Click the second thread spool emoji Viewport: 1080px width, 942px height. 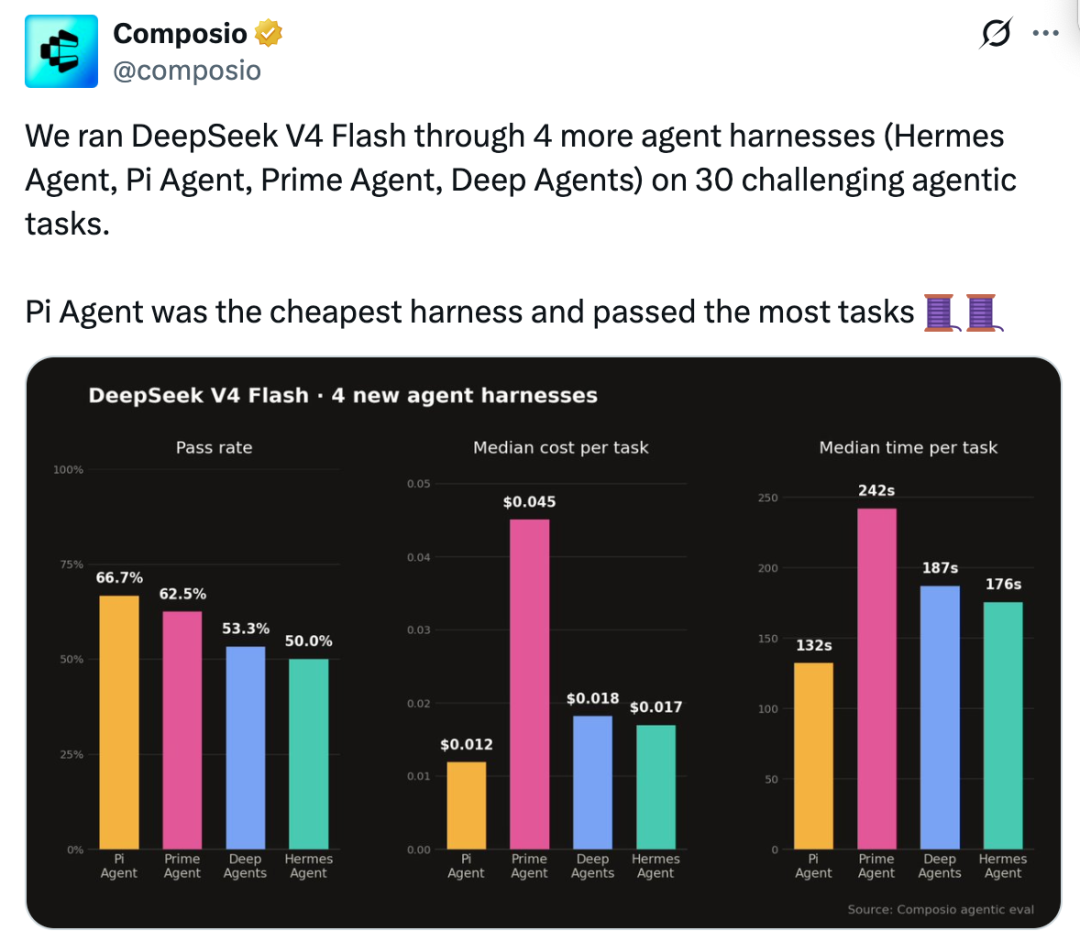(x=983, y=313)
